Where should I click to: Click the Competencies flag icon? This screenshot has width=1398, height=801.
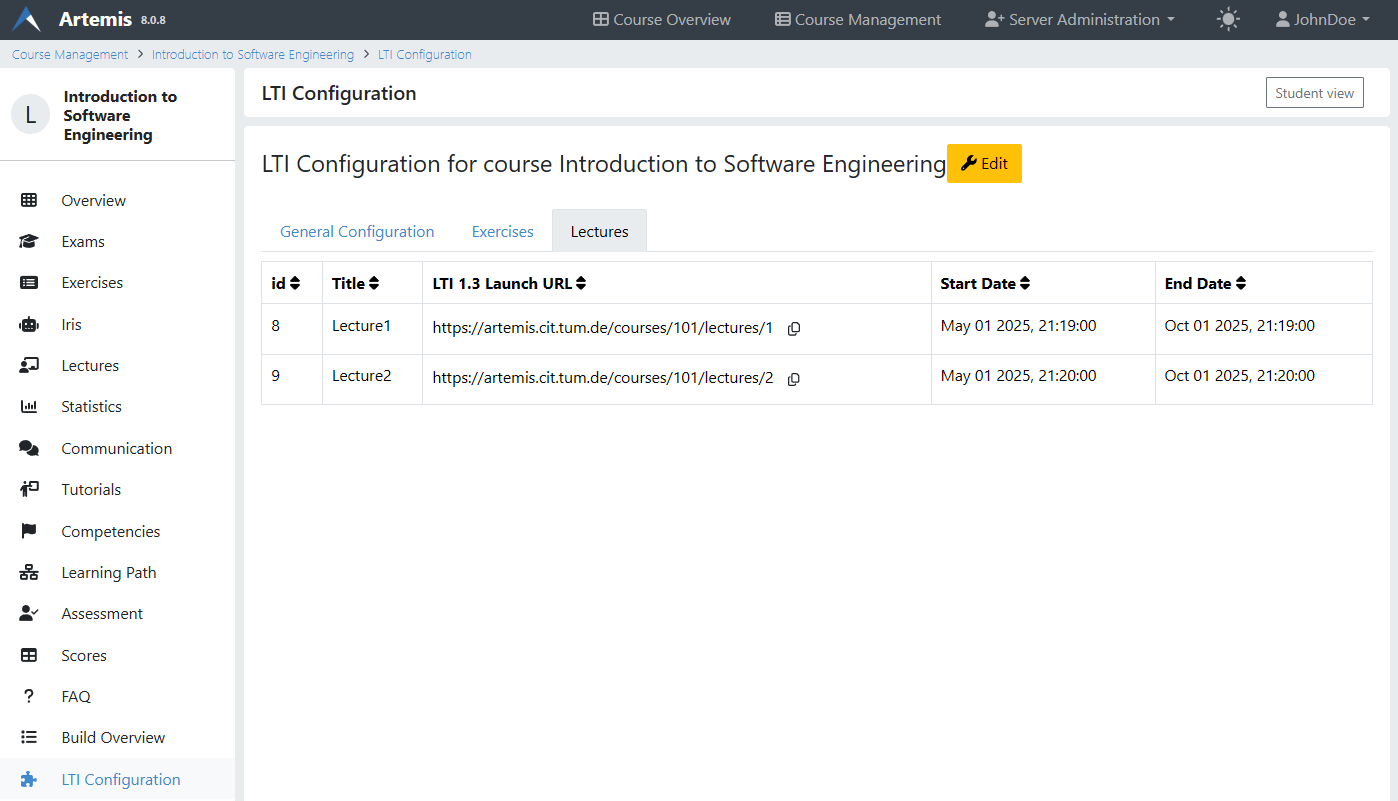coord(29,531)
